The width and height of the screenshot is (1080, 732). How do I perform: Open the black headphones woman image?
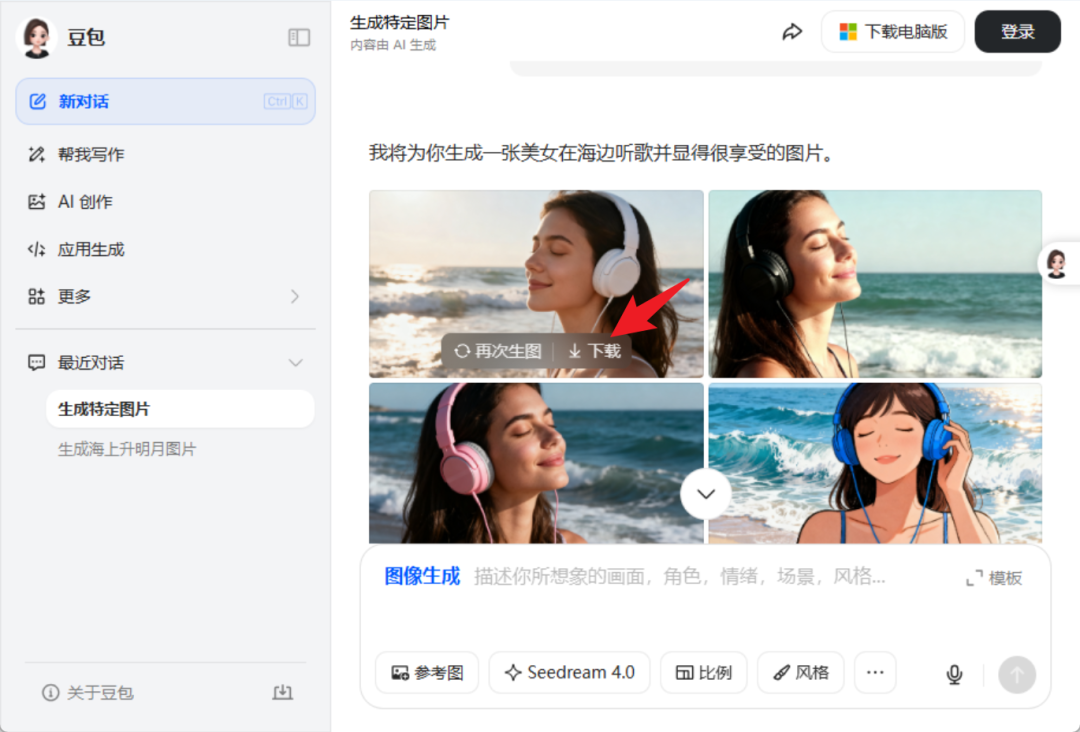875,284
